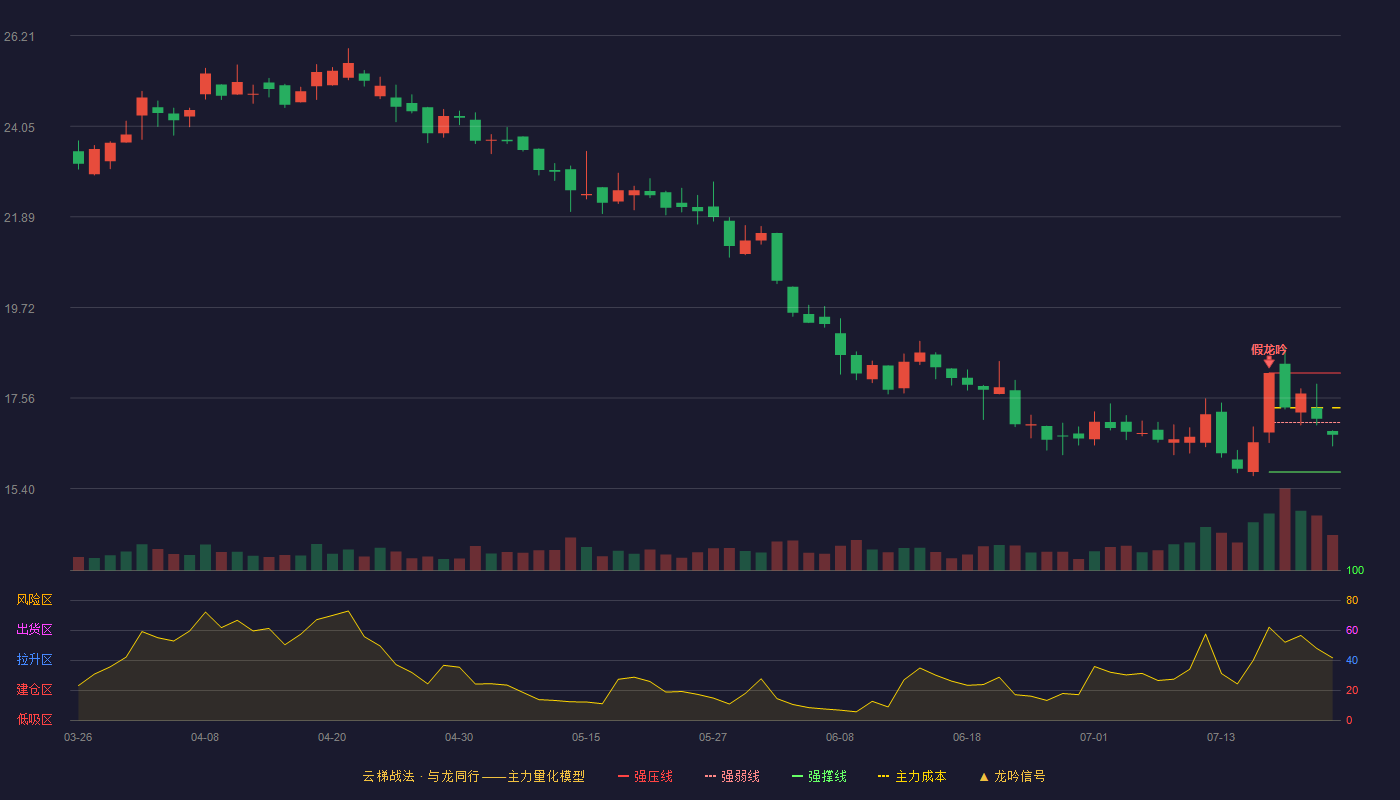Image resolution: width=1400 pixels, height=800 pixels.
Task: Click the 80 indicator axis value
Action: 1352,600
